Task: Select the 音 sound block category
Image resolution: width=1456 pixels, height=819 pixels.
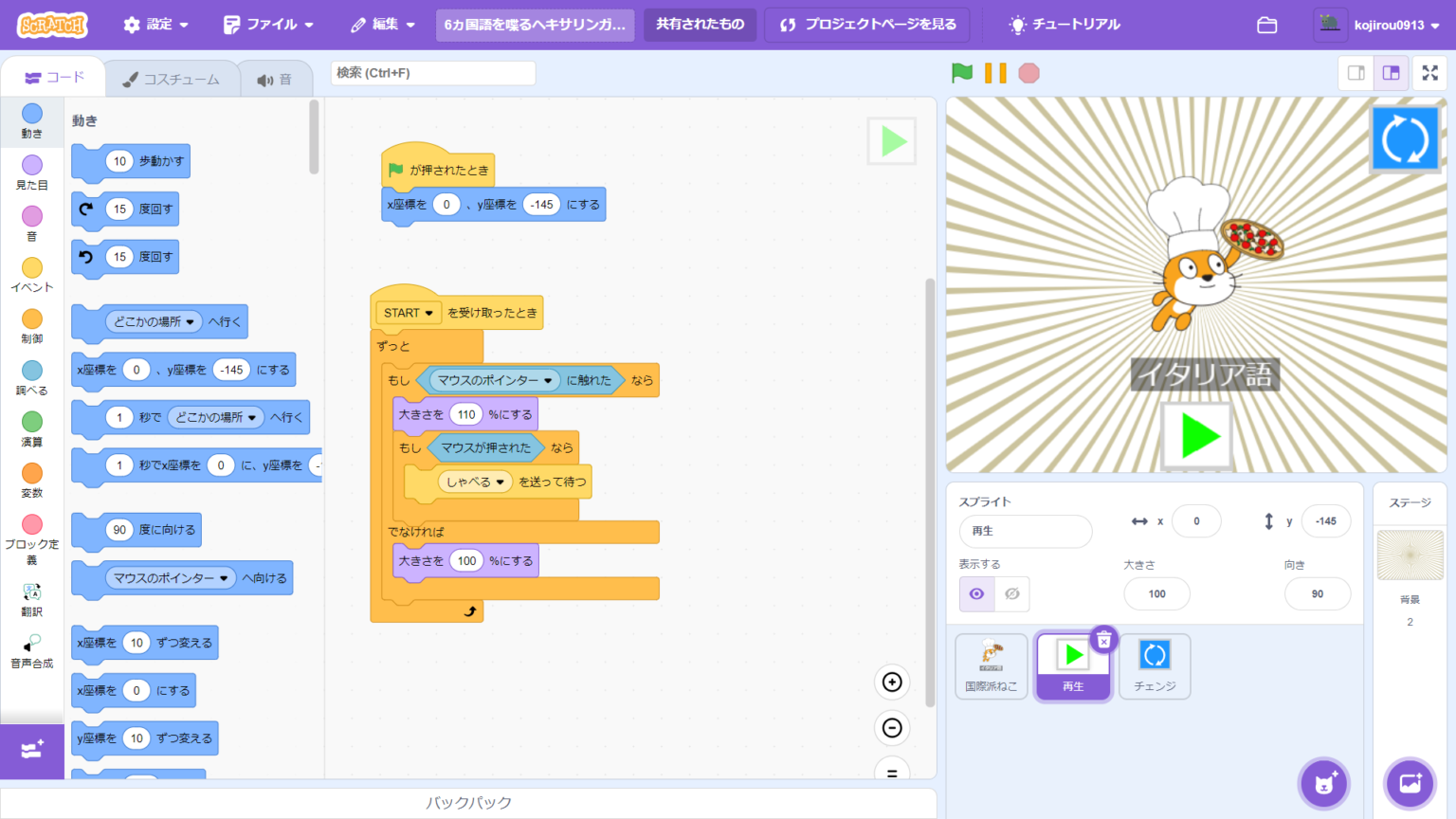Action: [32, 224]
